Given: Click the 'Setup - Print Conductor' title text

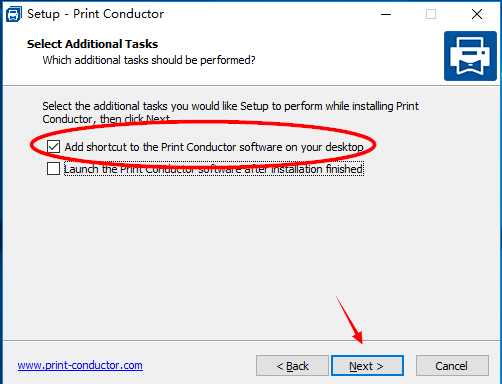Looking at the screenshot, I should (95, 14).
